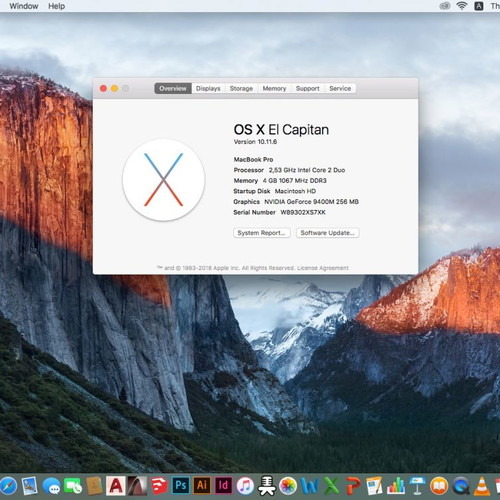Select the Overview tab

[173, 88]
